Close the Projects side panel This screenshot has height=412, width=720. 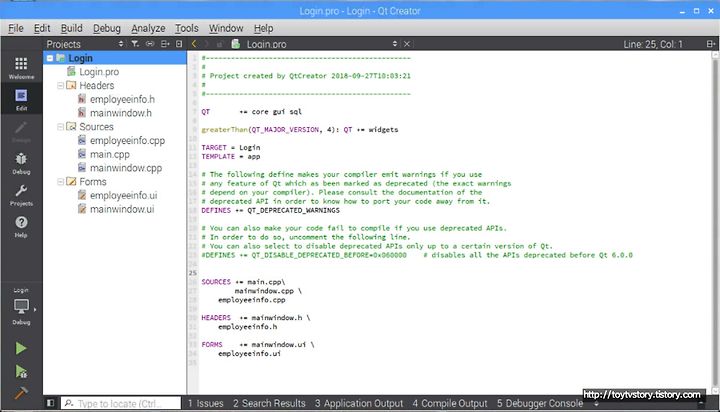[179, 44]
